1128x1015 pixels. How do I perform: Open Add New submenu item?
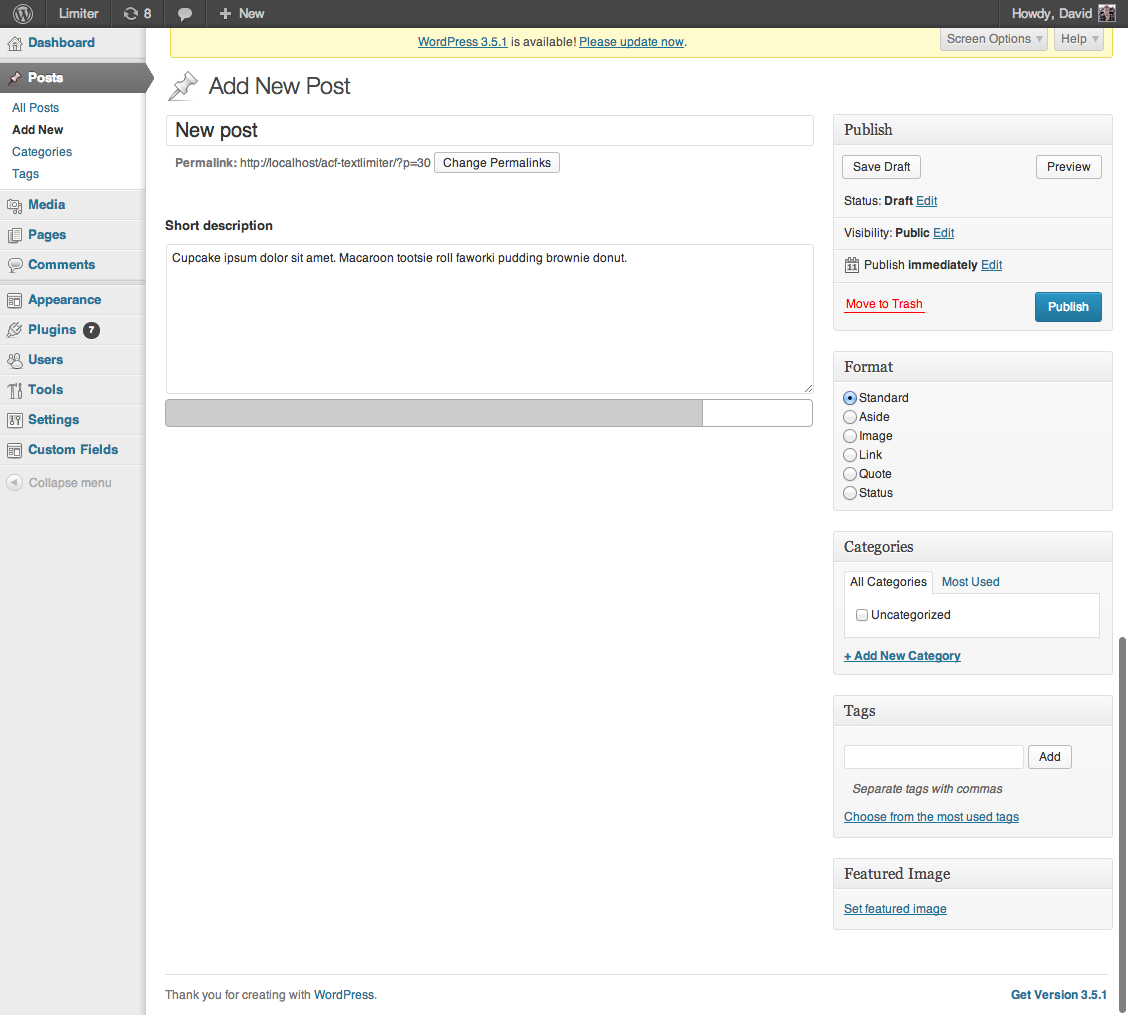point(37,130)
